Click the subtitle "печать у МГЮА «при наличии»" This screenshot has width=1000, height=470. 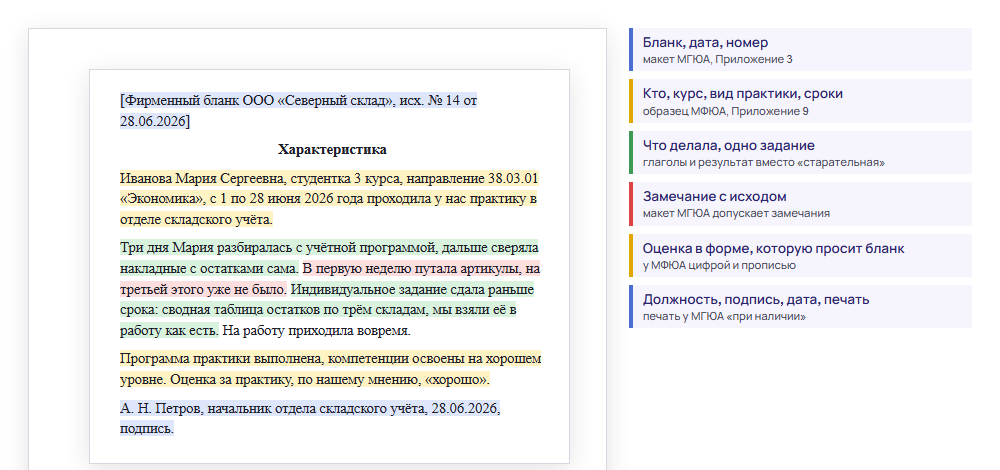pyautogui.click(x=724, y=317)
